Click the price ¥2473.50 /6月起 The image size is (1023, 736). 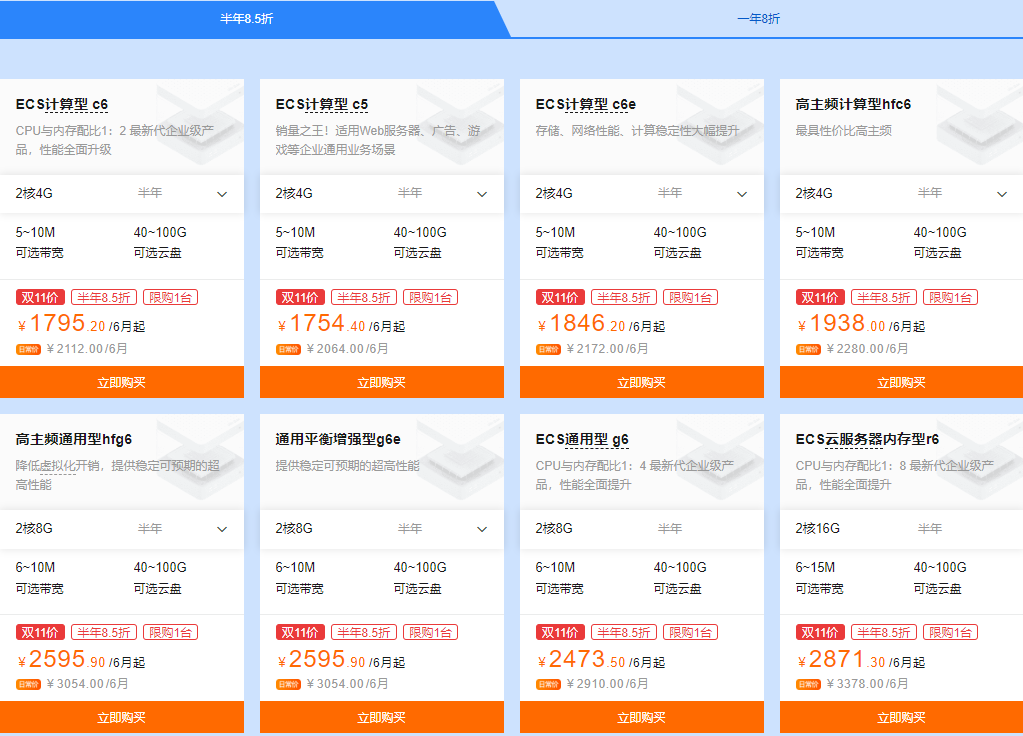(x=602, y=659)
